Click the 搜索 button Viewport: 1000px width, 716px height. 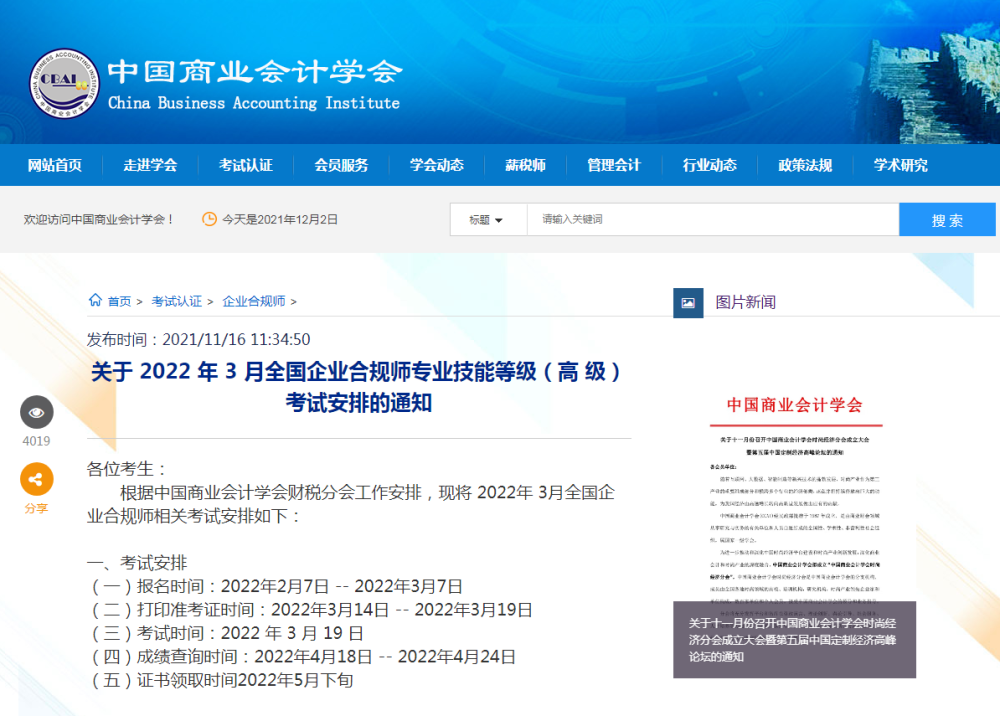pyautogui.click(x=947, y=219)
